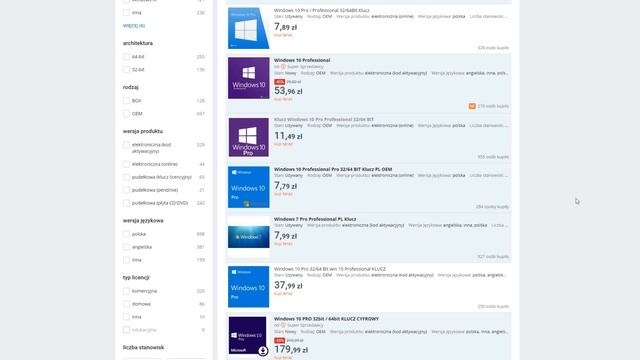640x360 pixels.
Task: Open Windows 7 Pro Professional PL Klucz listing
Action: (315, 219)
